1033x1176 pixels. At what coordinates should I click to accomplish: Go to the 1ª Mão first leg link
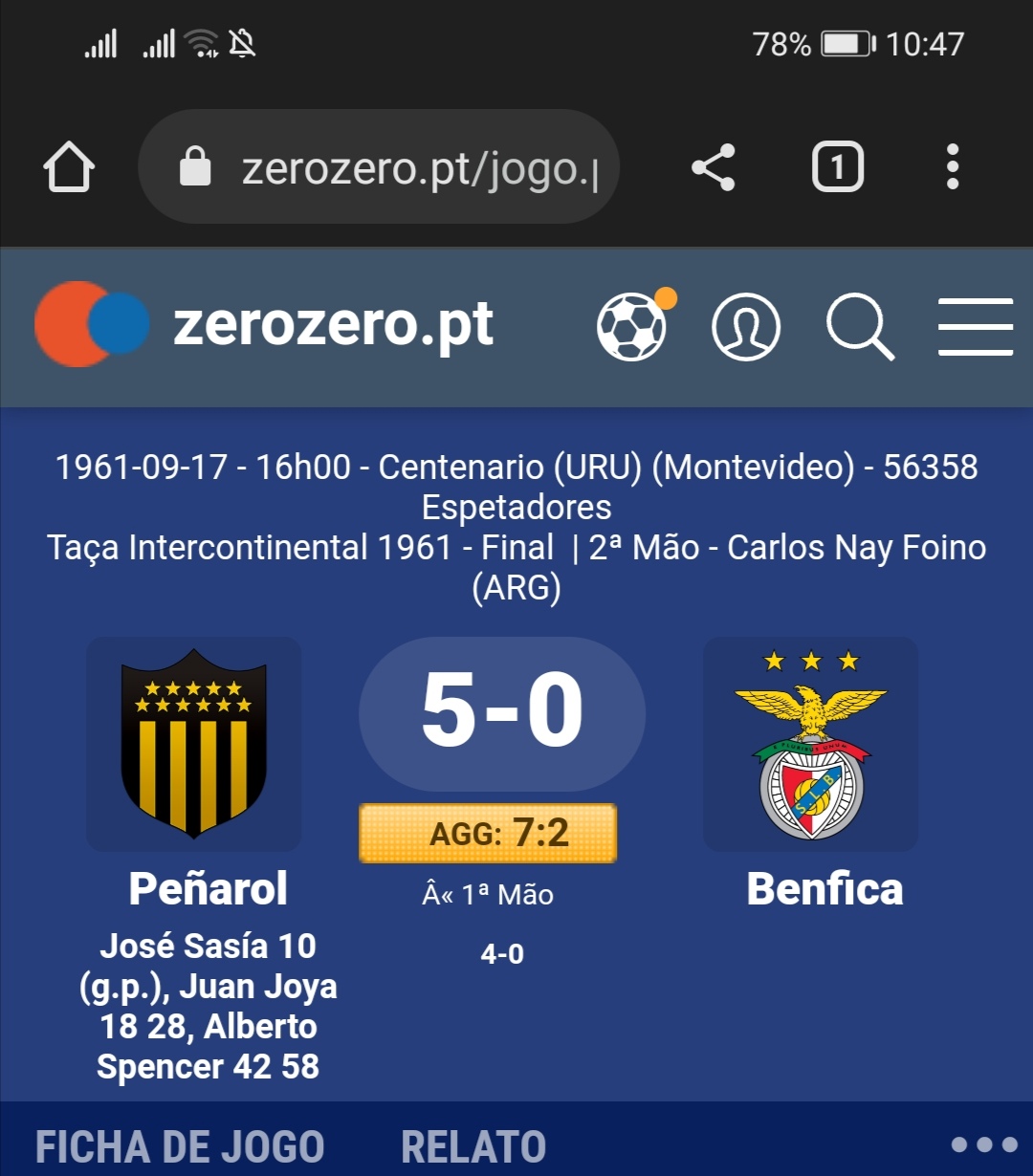[489, 895]
